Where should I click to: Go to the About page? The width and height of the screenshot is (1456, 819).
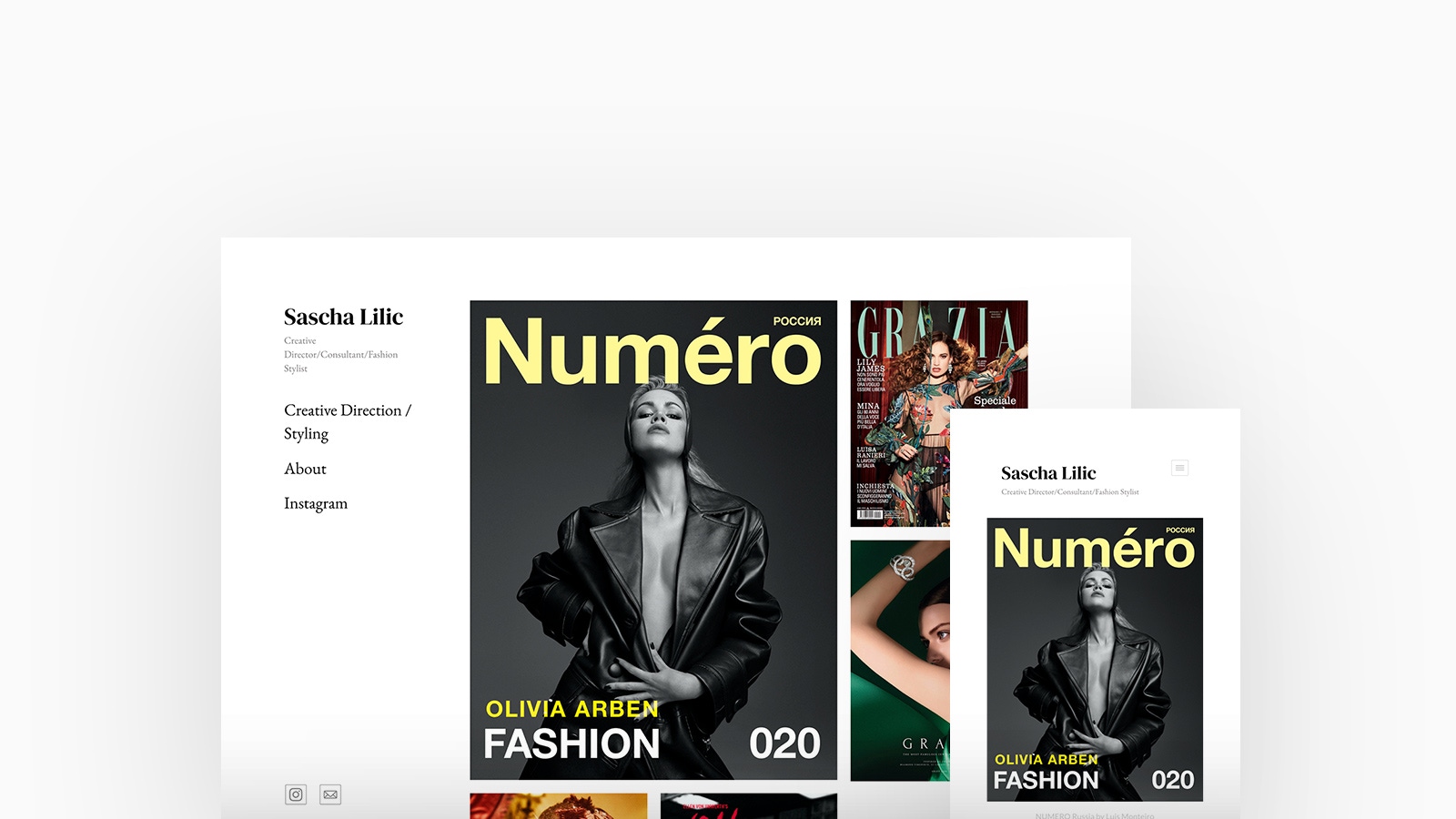click(305, 469)
